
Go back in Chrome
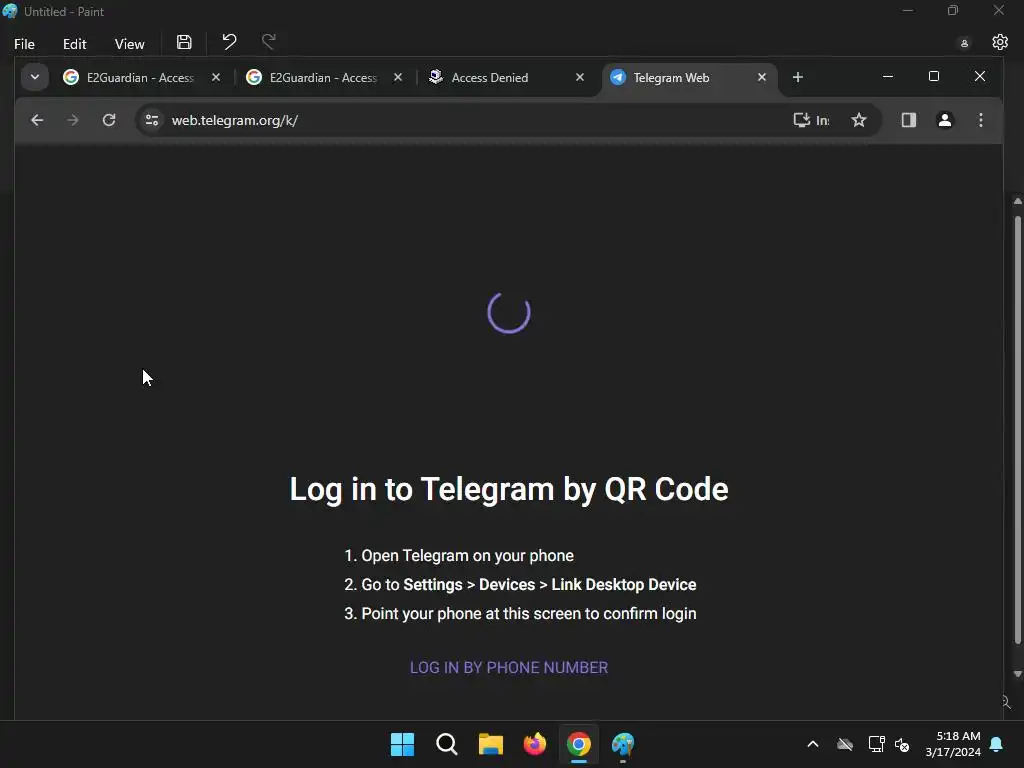(x=37, y=120)
